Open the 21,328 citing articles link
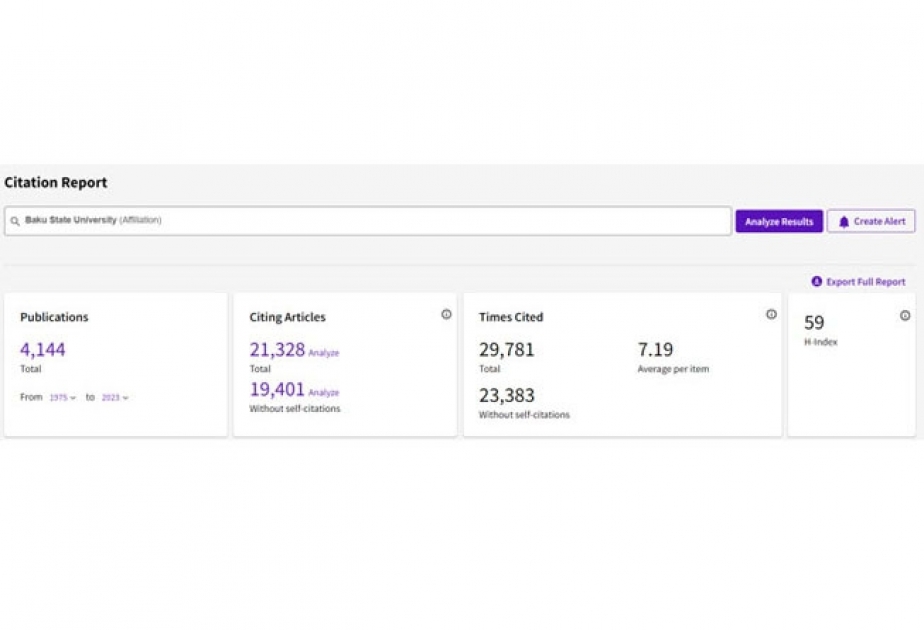Image resolution: width=924 pixels, height=630 pixels. point(277,349)
